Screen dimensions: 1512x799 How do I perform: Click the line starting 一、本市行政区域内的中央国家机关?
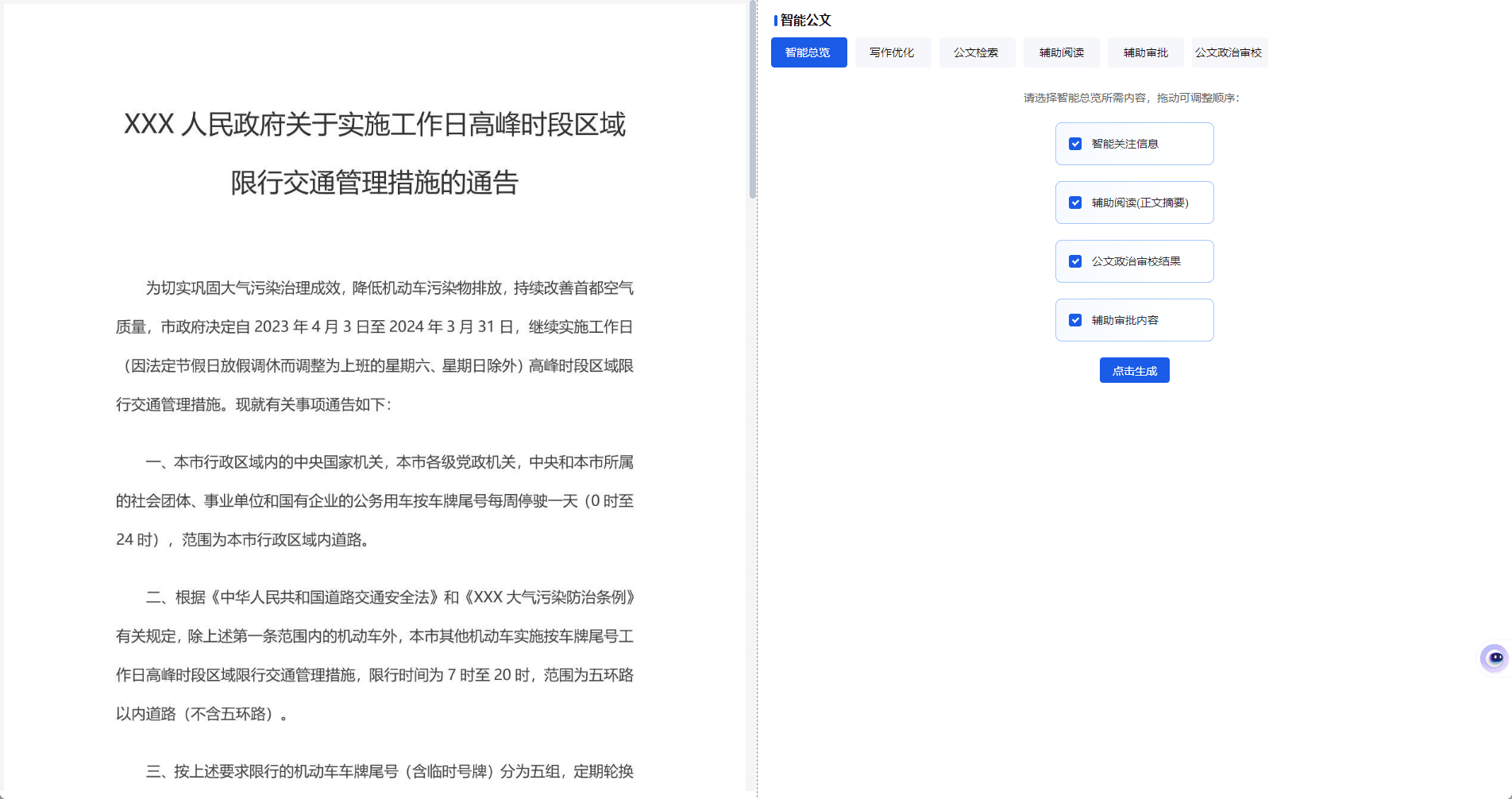click(389, 462)
